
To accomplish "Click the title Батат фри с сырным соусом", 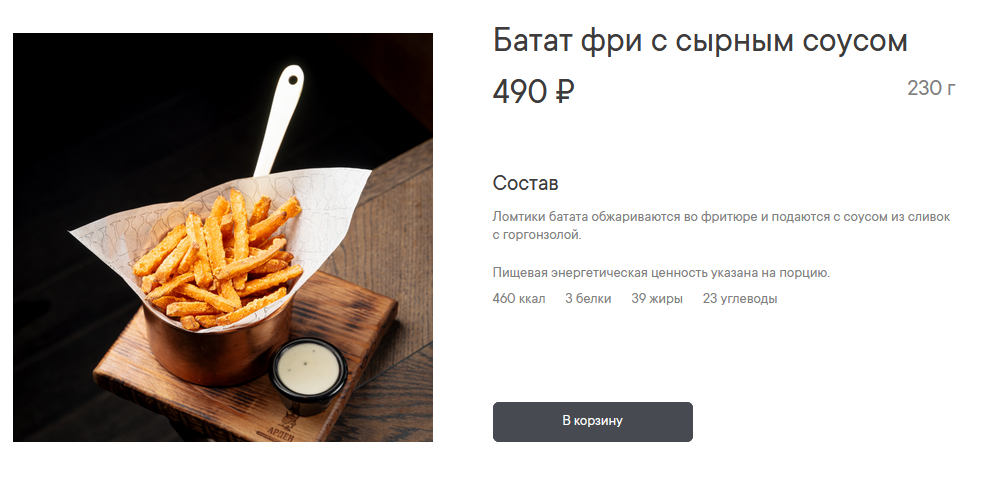I will 700,41.
